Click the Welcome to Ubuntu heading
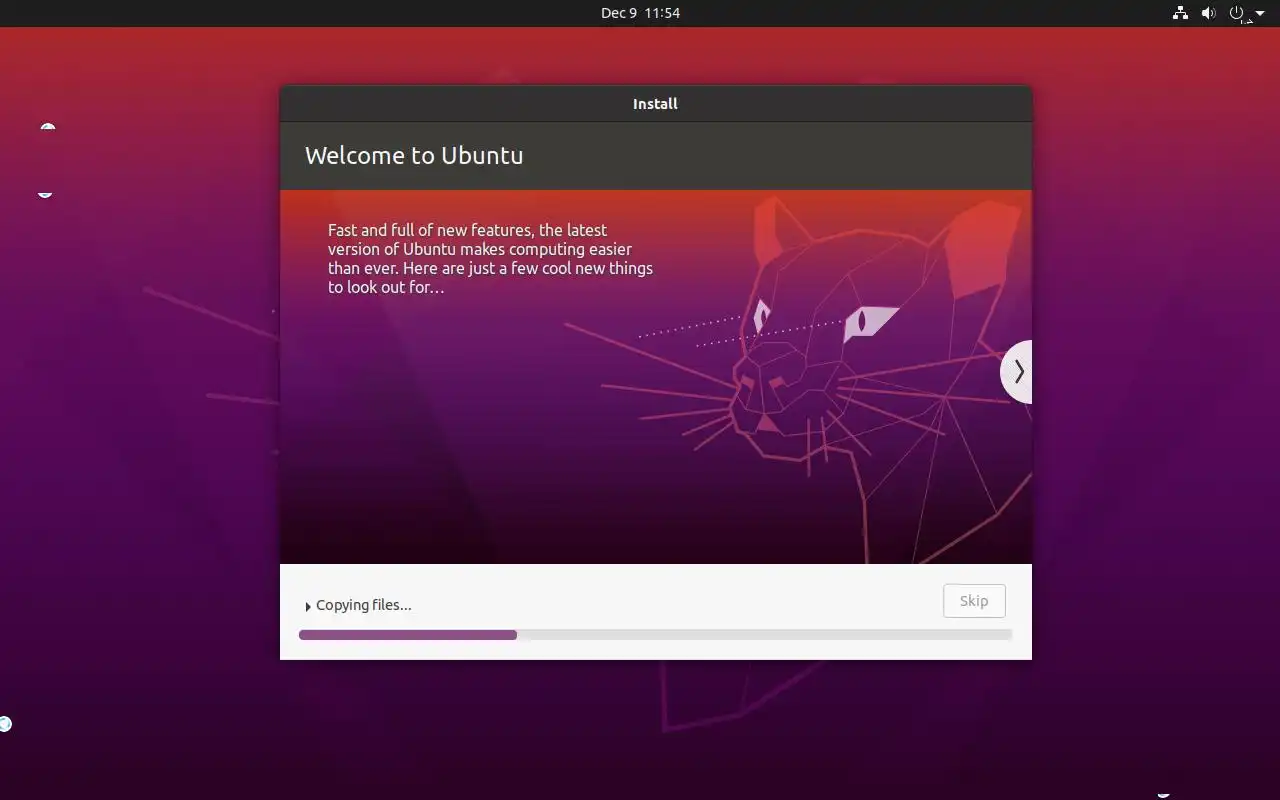The width and height of the screenshot is (1280, 800). click(x=414, y=155)
